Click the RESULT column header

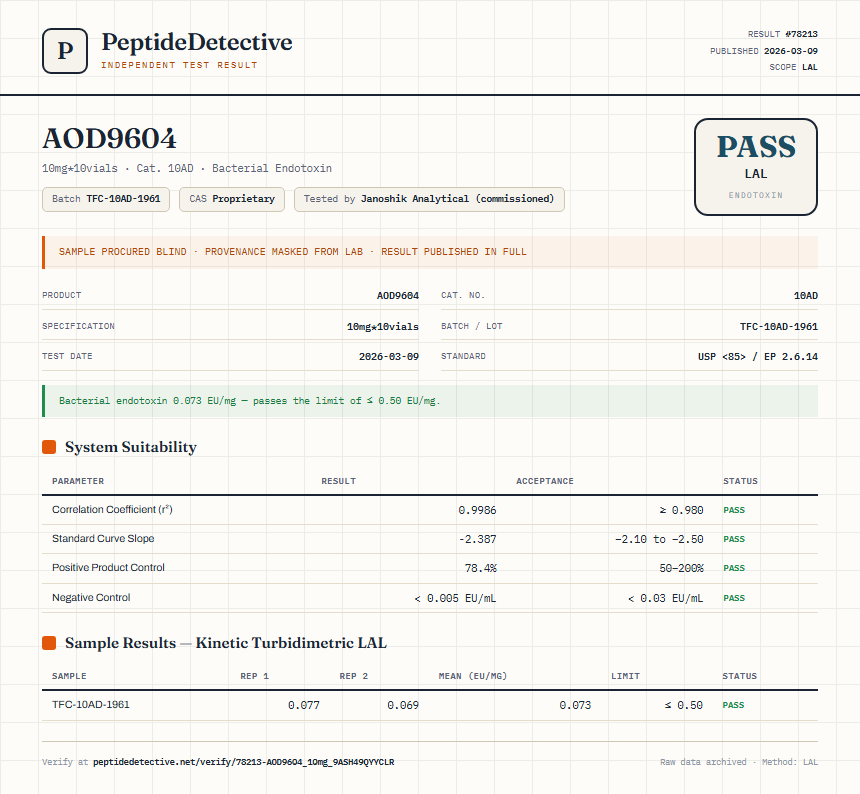[x=338, y=481]
